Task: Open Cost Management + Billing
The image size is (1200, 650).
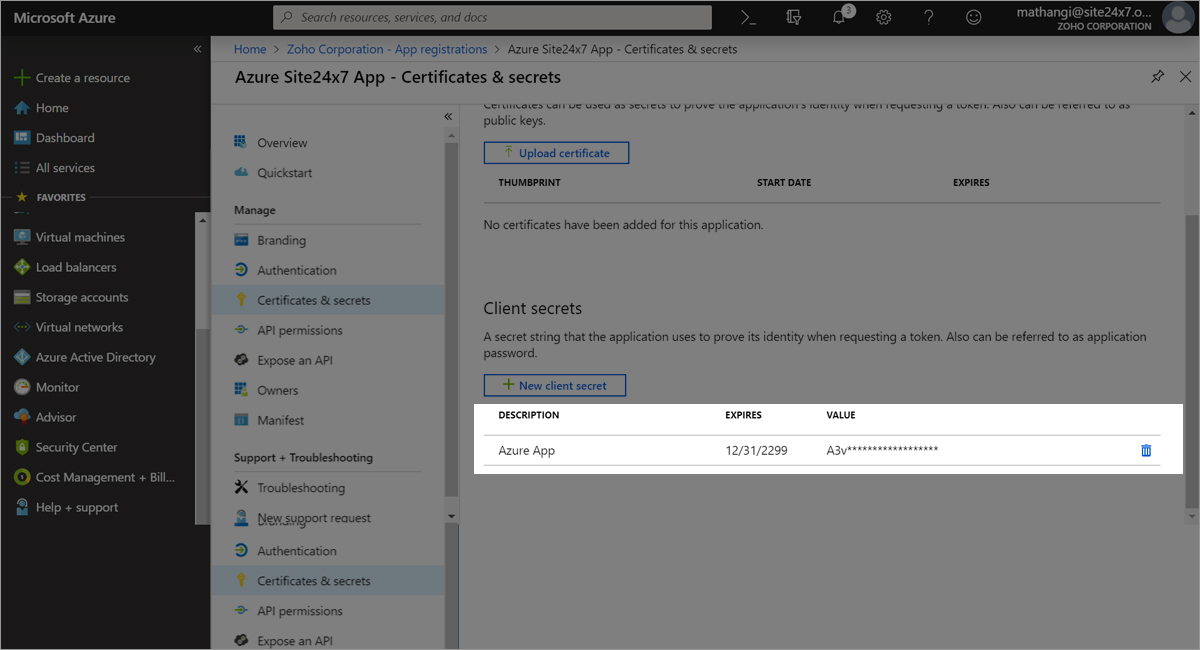Action: coord(95,477)
